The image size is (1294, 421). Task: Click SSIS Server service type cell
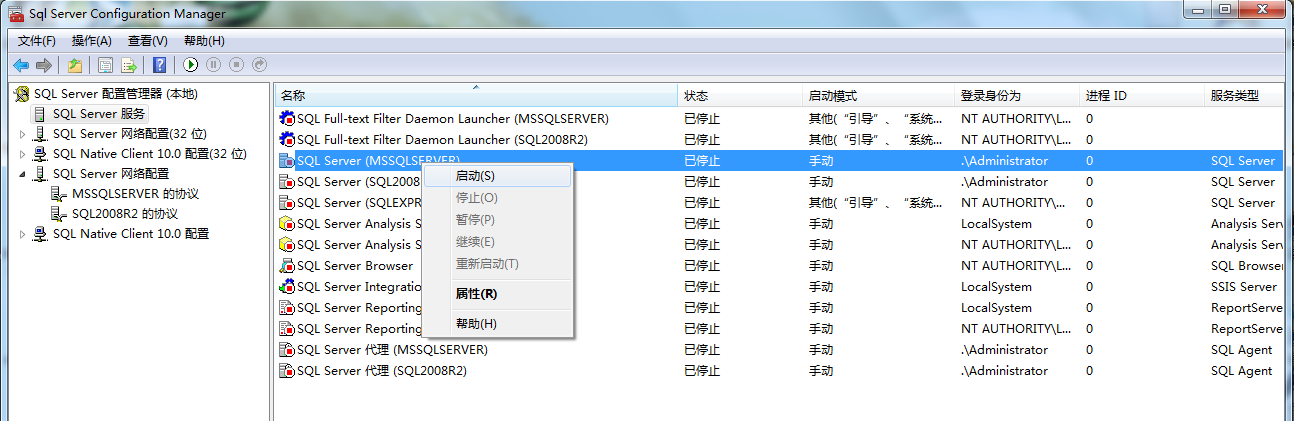pyautogui.click(x=1244, y=287)
